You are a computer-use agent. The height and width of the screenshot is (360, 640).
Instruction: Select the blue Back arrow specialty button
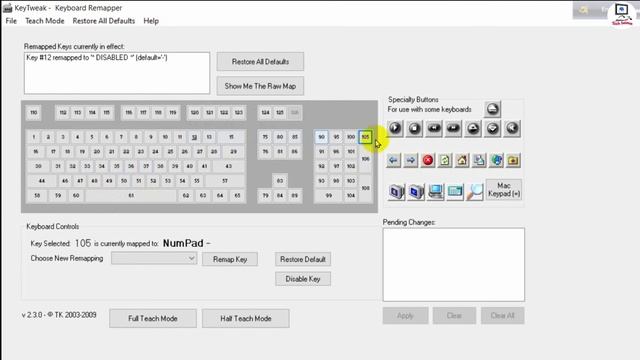point(393,160)
